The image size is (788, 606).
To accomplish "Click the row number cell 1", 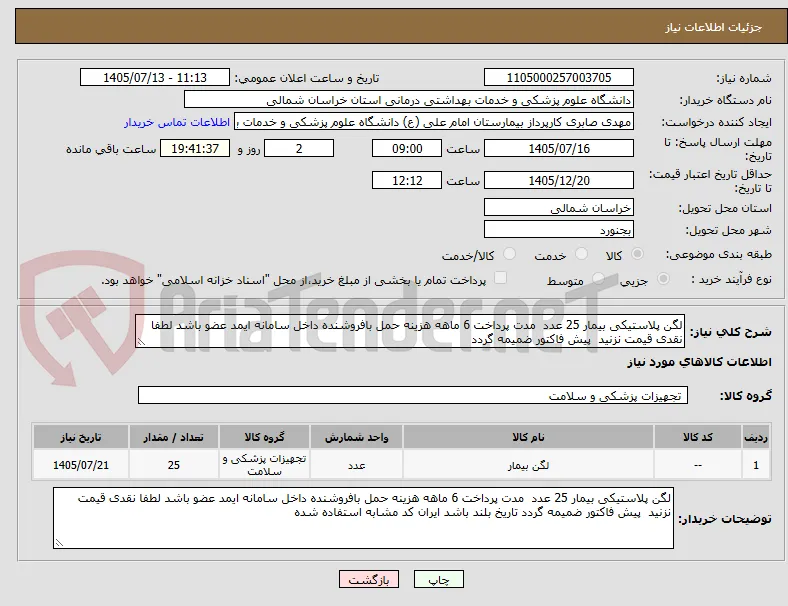I will pyautogui.click(x=755, y=465).
